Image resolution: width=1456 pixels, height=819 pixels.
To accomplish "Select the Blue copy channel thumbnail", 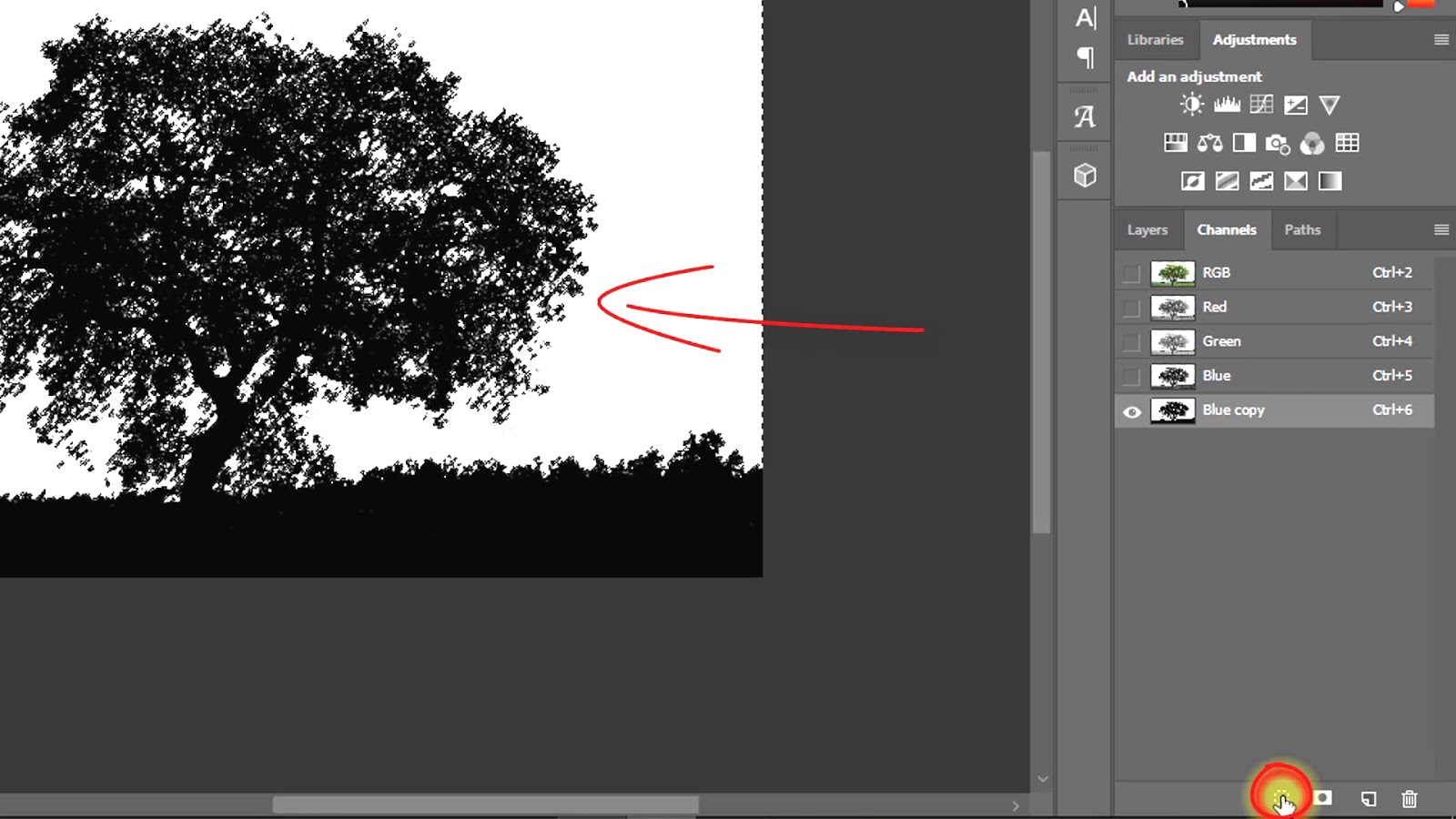I will point(1173,410).
